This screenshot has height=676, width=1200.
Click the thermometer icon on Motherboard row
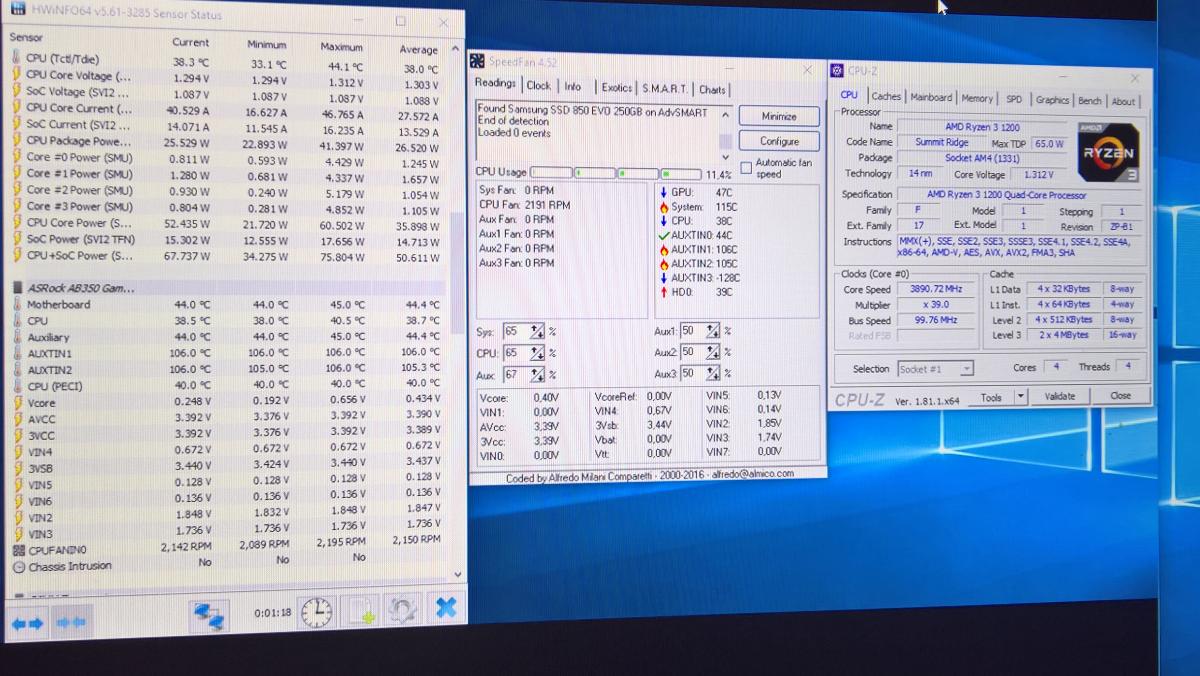click(18, 305)
